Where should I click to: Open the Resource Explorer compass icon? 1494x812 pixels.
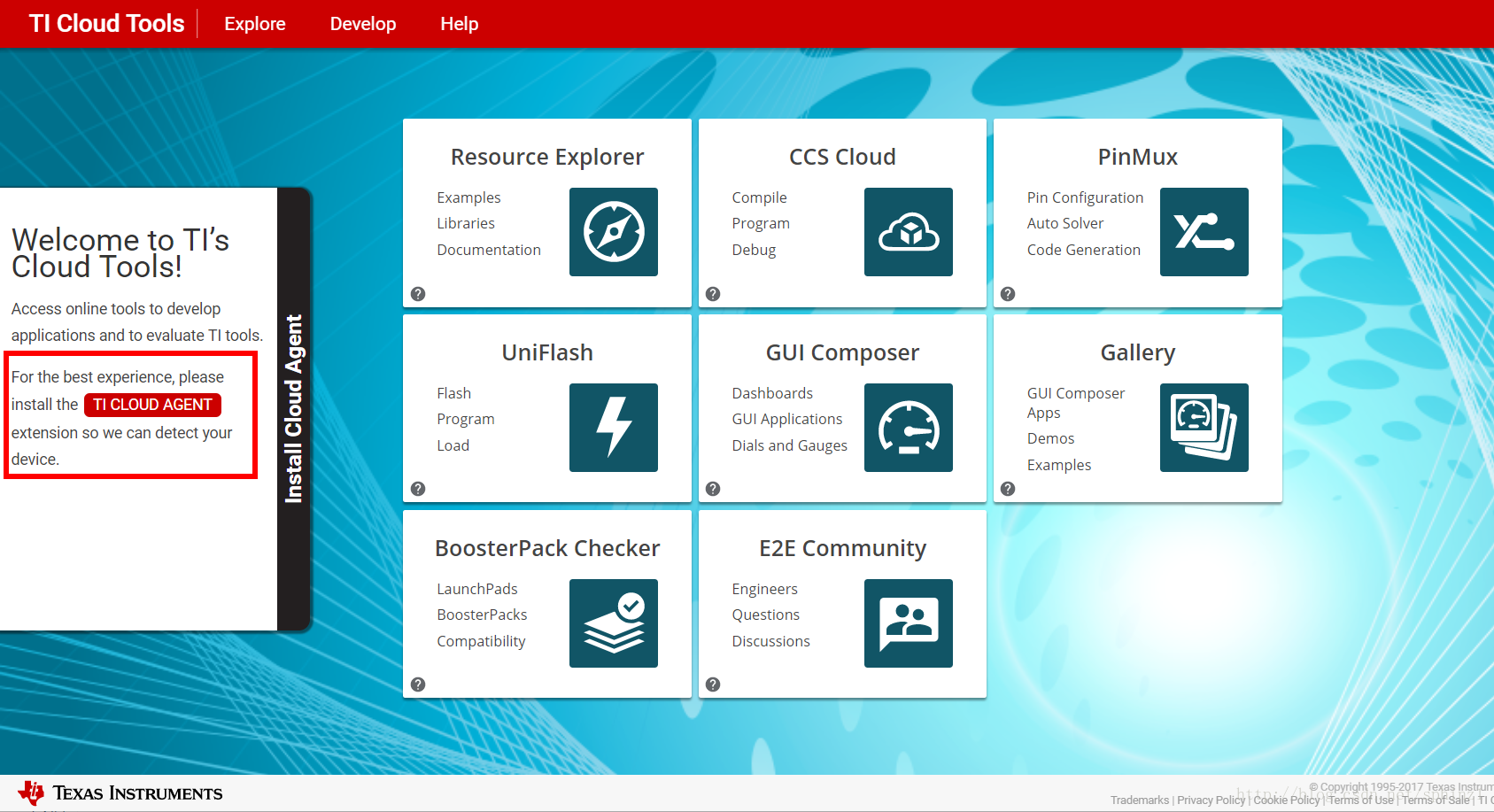click(614, 232)
